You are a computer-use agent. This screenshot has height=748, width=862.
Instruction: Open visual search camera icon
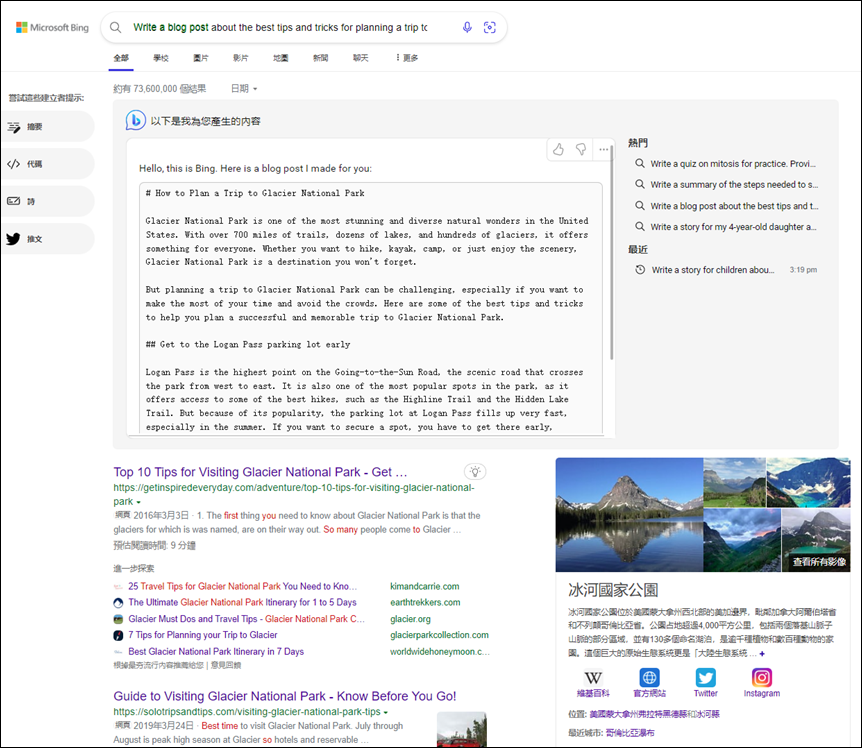(x=489, y=27)
